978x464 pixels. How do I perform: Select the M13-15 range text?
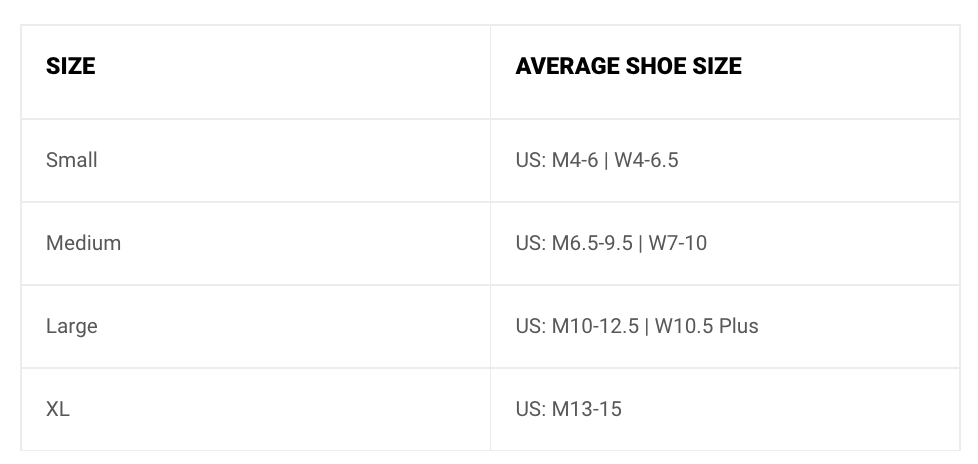tap(586, 409)
